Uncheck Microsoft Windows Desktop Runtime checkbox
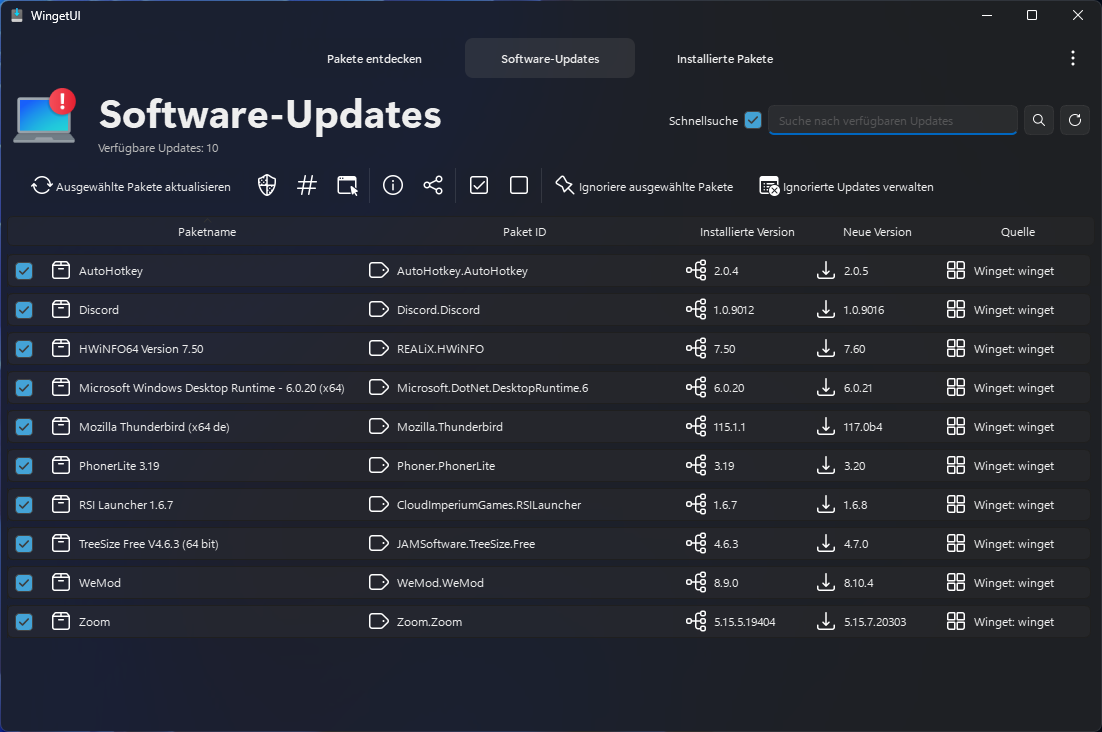 (24, 388)
